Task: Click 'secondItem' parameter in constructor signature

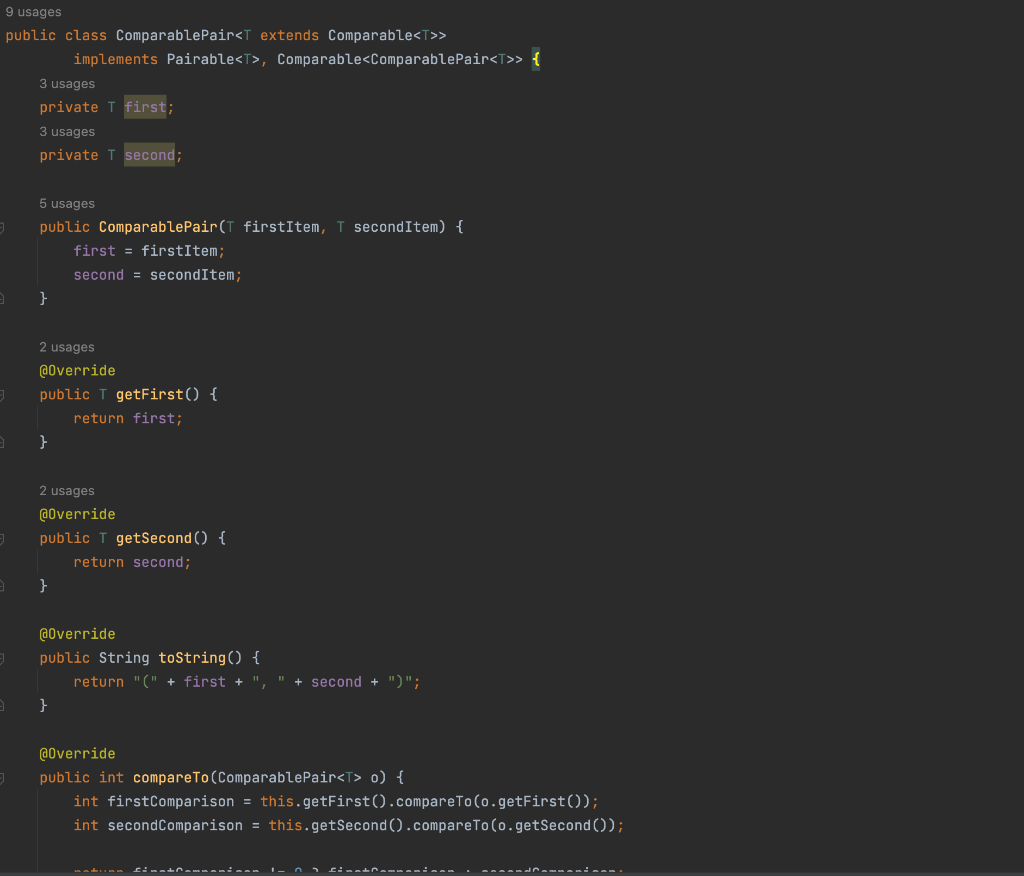Action: click(x=396, y=227)
